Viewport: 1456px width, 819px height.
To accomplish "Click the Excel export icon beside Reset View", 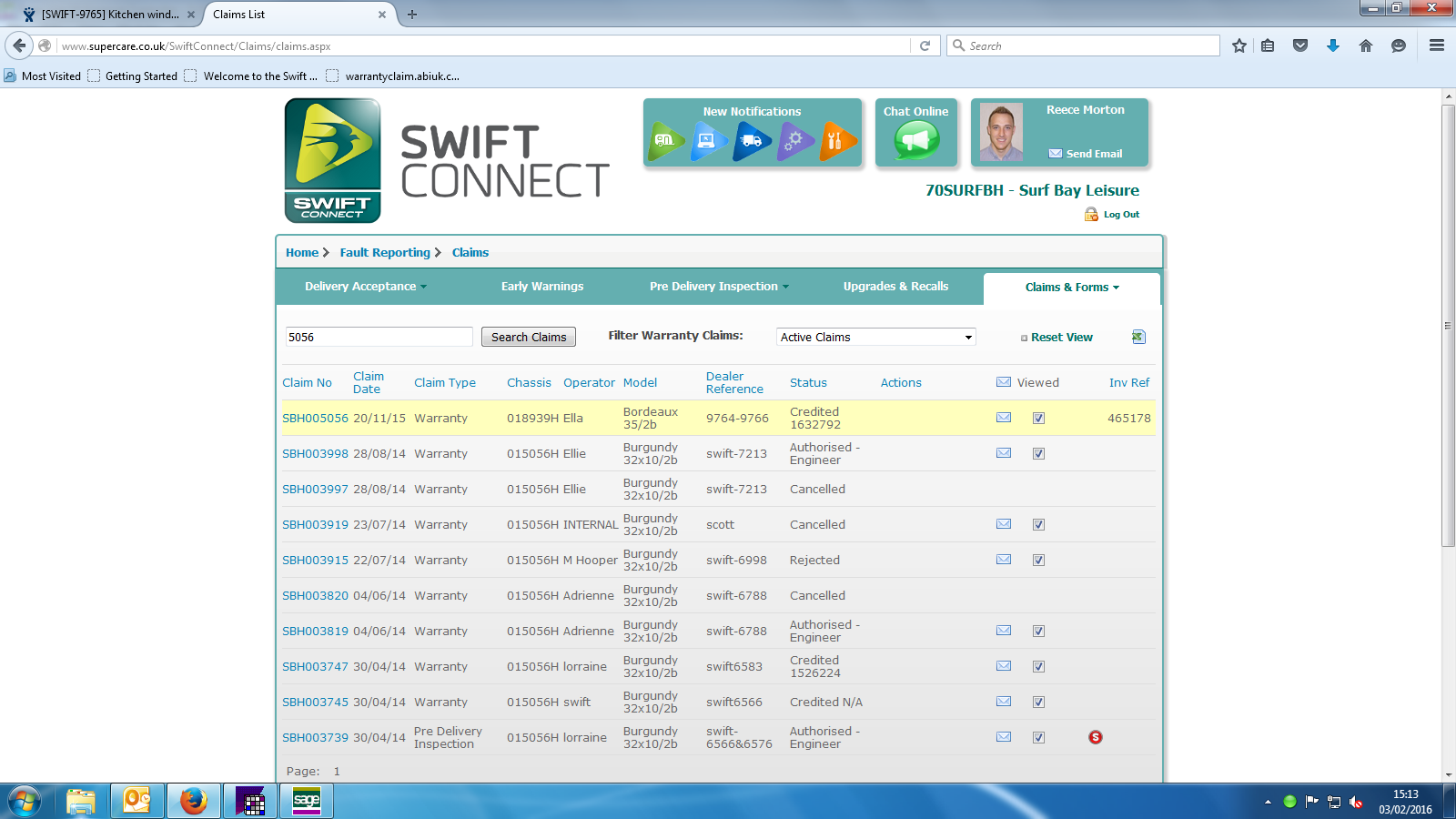I will click(1138, 337).
